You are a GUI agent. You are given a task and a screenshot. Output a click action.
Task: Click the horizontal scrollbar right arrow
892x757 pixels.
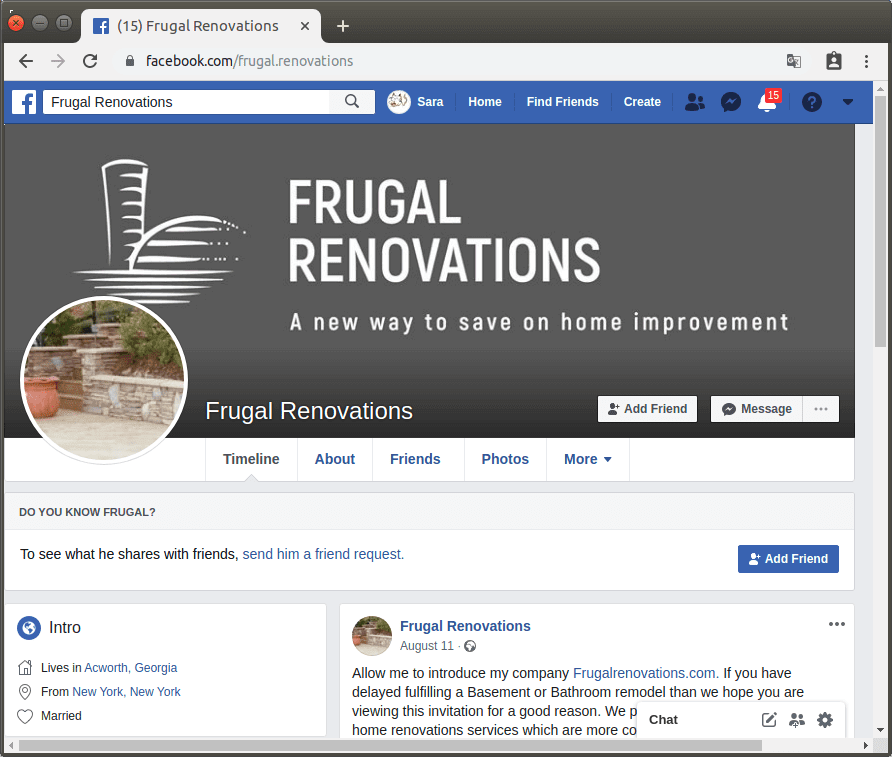click(x=865, y=745)
